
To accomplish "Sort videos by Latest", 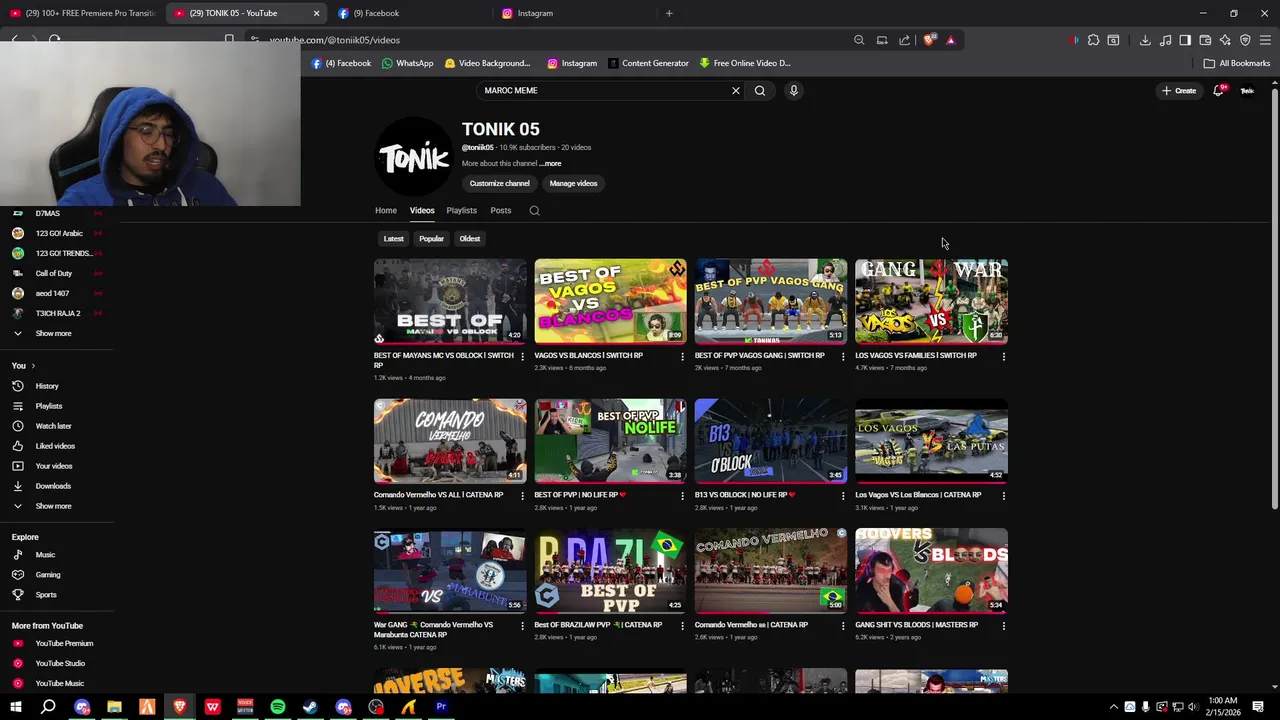I will (394, 239).
